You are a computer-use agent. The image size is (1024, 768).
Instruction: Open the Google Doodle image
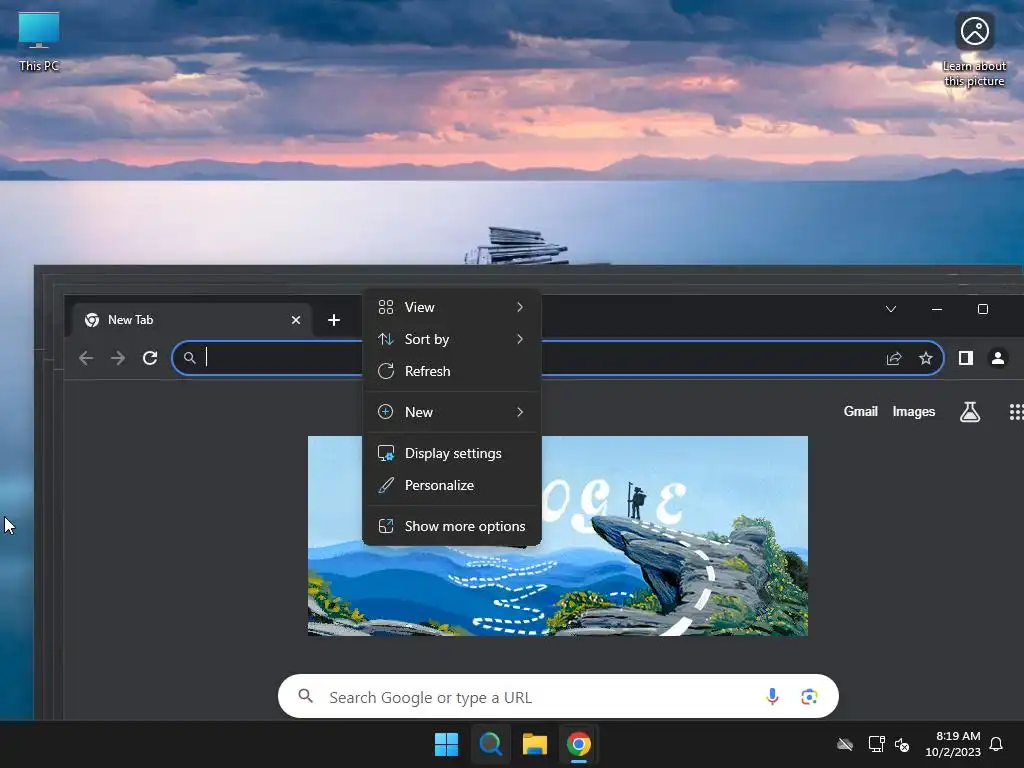[558, 536]
